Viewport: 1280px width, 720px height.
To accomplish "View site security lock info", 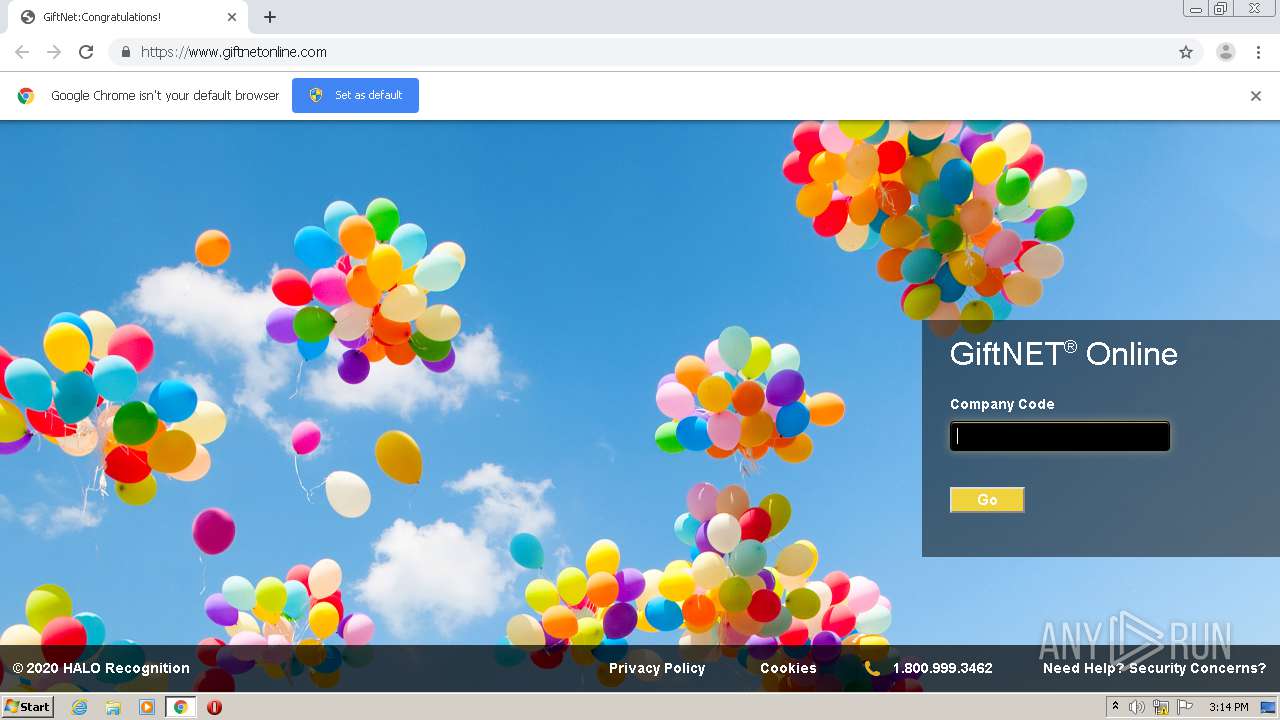I will point(125,52).
